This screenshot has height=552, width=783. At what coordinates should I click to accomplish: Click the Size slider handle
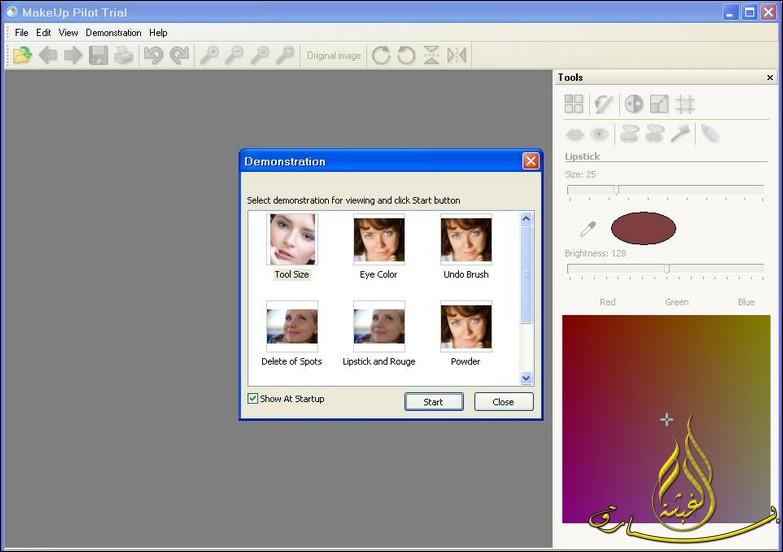point(617,190)
